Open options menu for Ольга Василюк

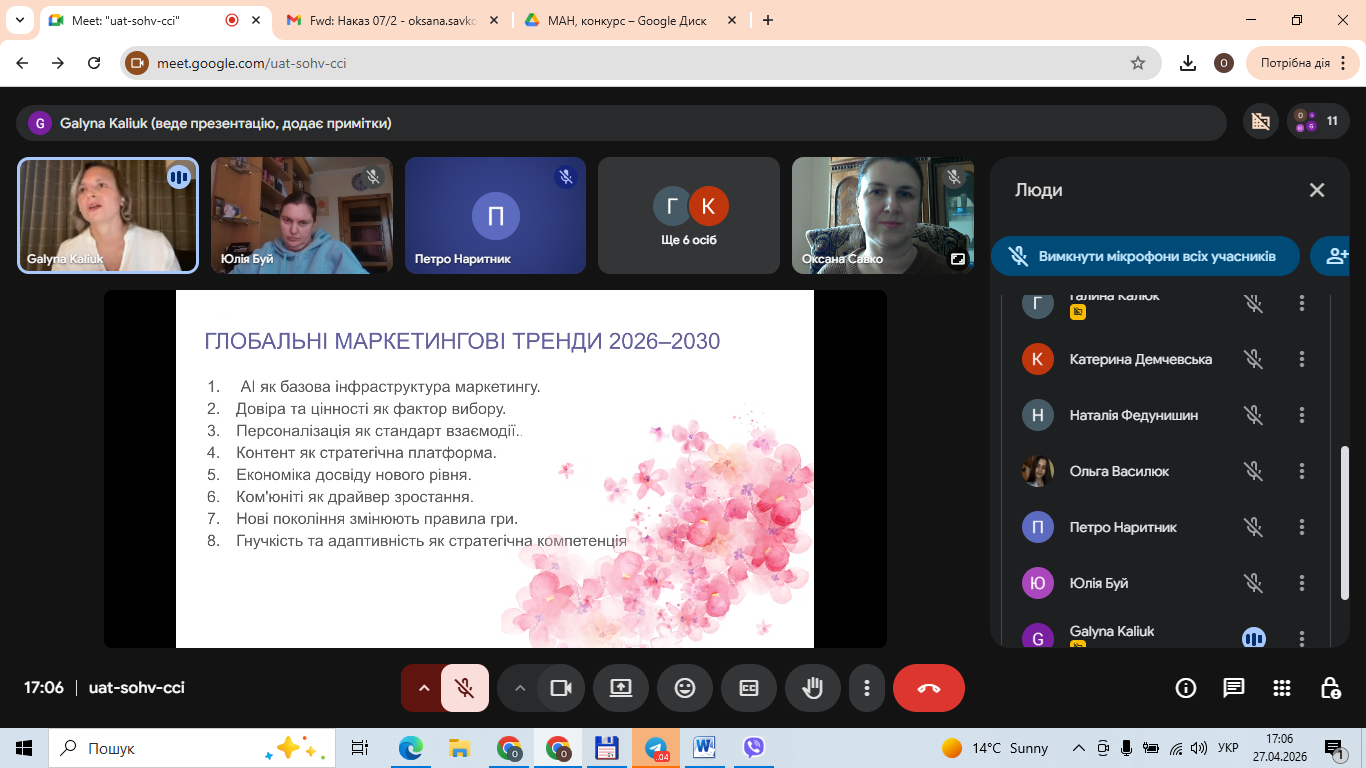pyautogui.click(x=1302, y=471)
